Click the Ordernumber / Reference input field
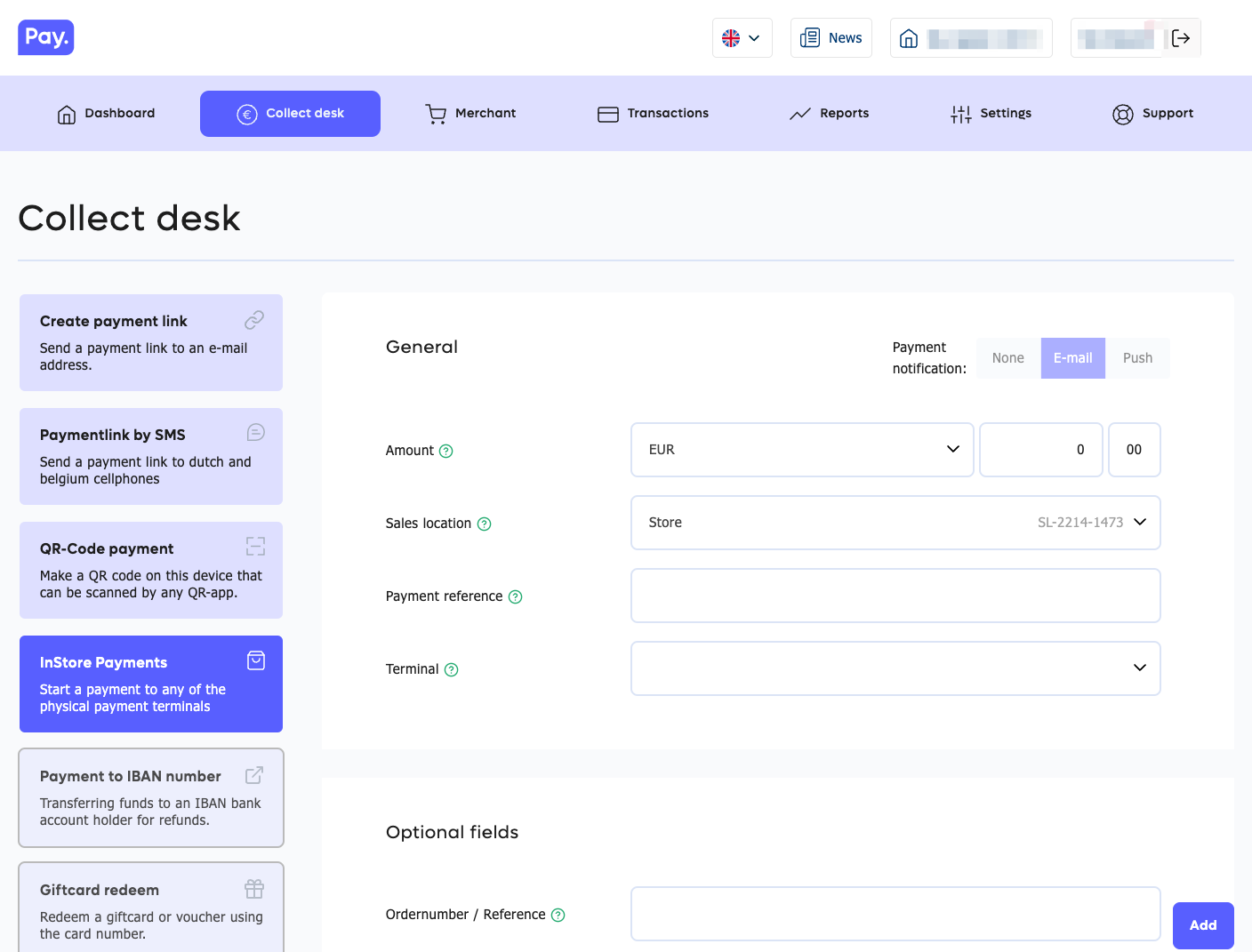This screenshot has width=1252, height=952. [895, 914]
